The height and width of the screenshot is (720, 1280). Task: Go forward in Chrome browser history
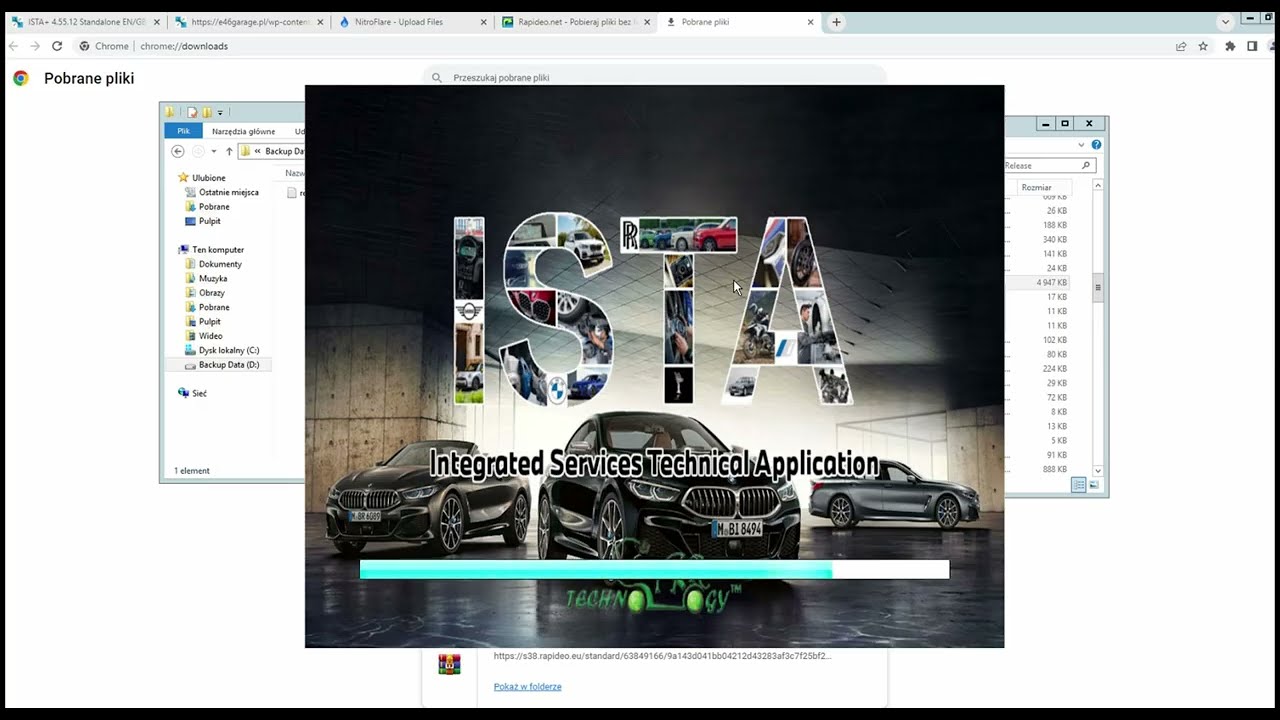(35, 46)
